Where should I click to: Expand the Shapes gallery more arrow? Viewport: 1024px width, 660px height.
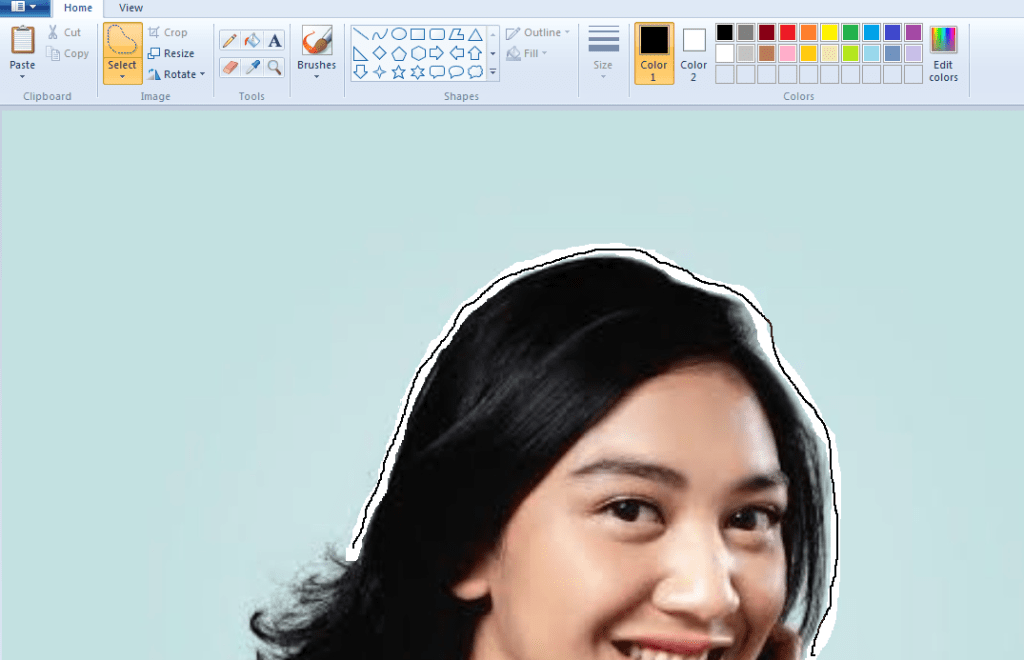pos(492,72)
